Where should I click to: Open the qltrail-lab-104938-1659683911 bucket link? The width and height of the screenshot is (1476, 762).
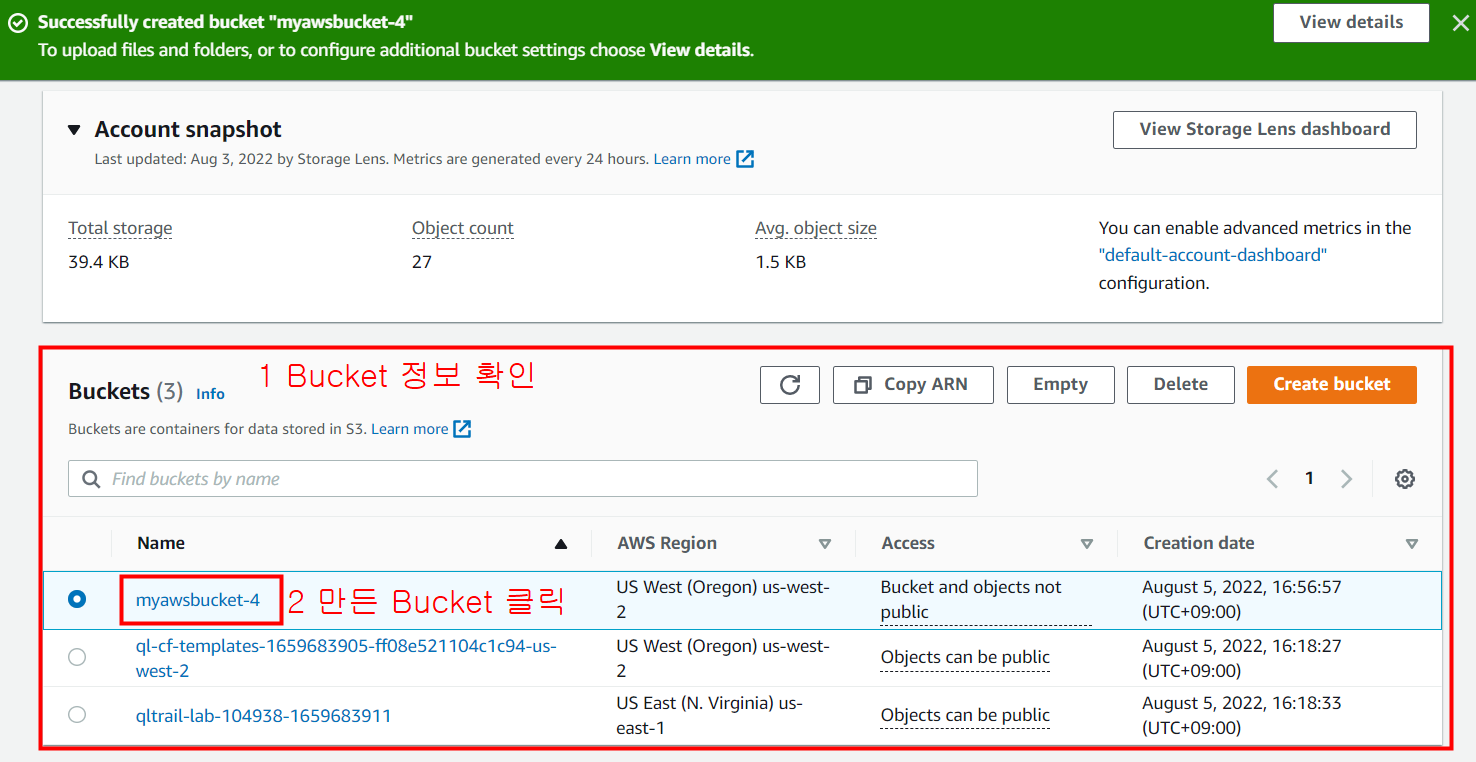coord(263,716)
